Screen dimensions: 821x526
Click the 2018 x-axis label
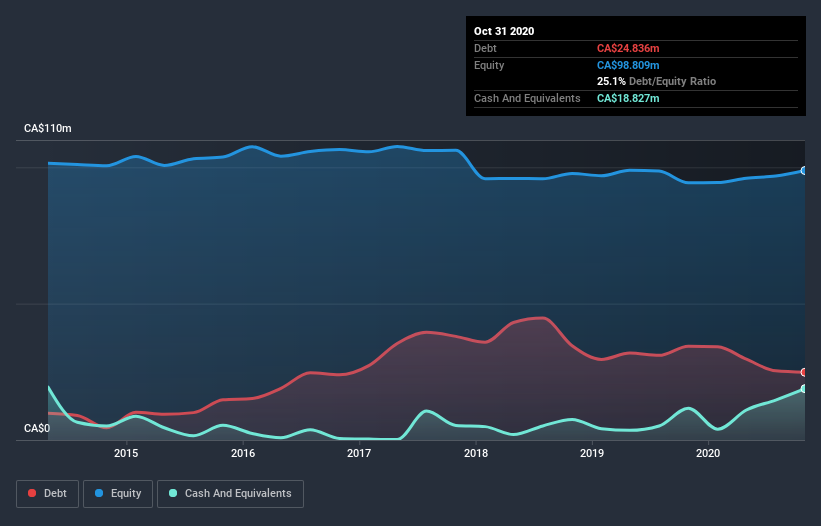tap(476, 453)
